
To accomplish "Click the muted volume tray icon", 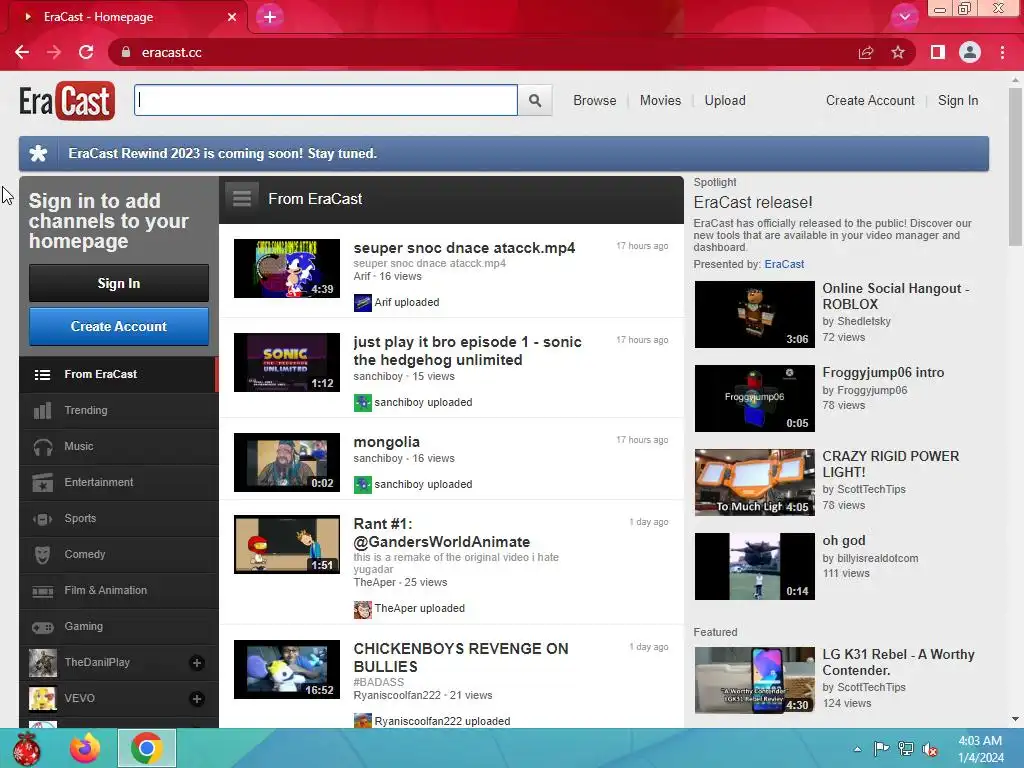I will [930, 749].
